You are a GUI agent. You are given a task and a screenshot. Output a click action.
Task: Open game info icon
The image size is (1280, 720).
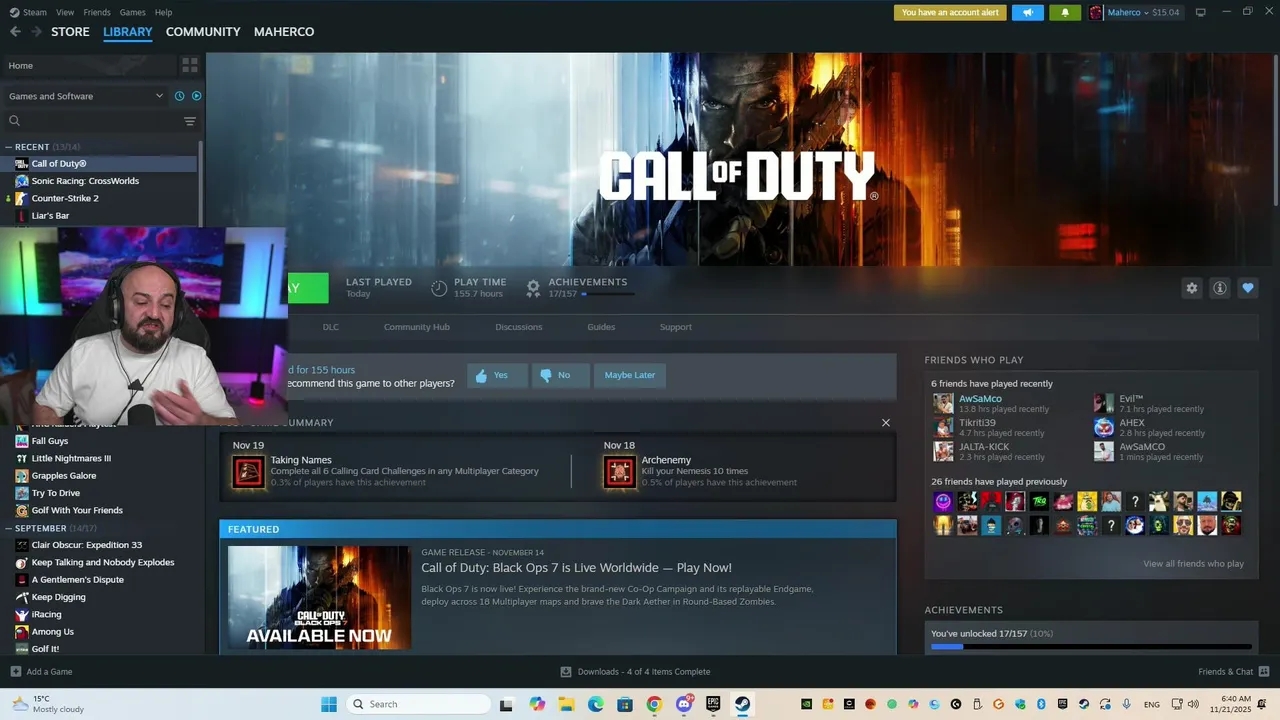[1219, 288]
